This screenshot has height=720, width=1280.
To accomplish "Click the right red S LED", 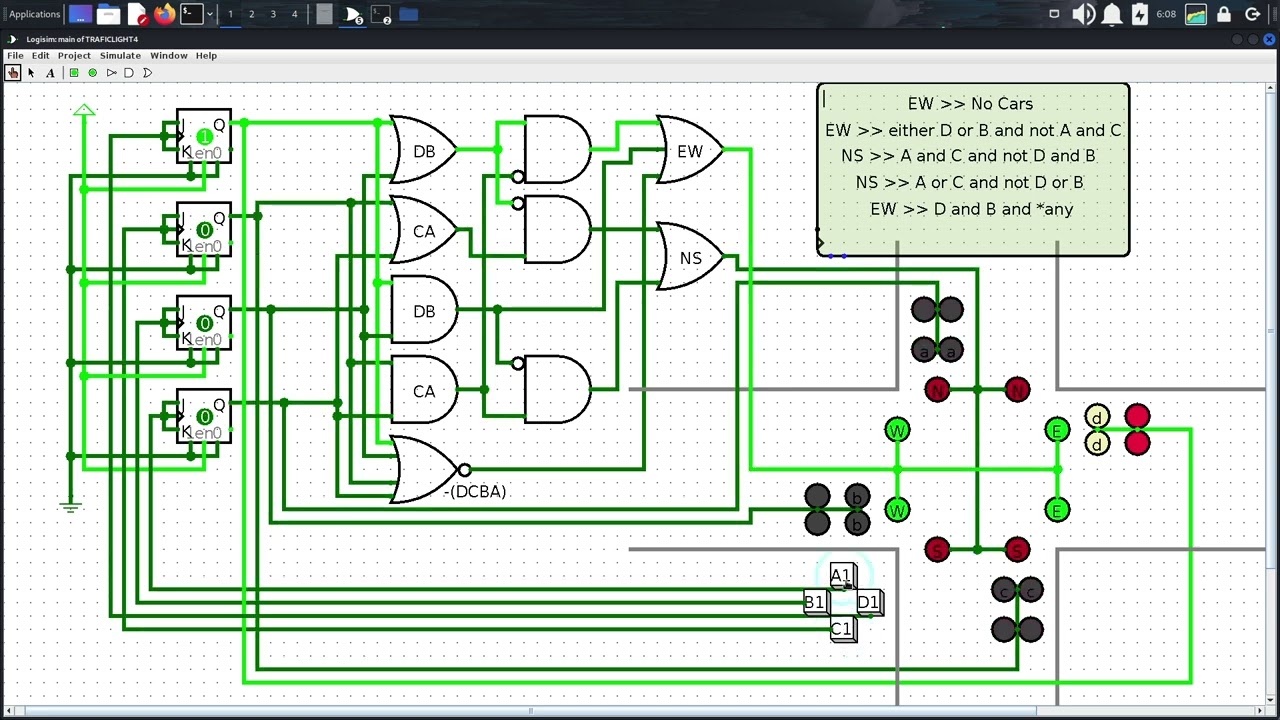I will [x=1017, y=550].
